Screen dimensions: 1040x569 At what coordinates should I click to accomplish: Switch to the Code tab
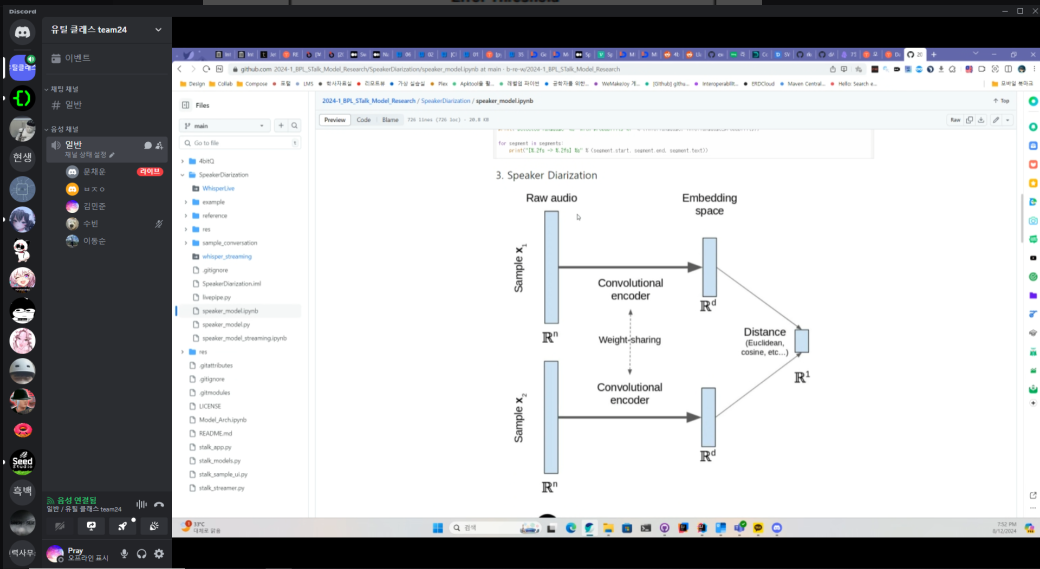click(363, 120)
